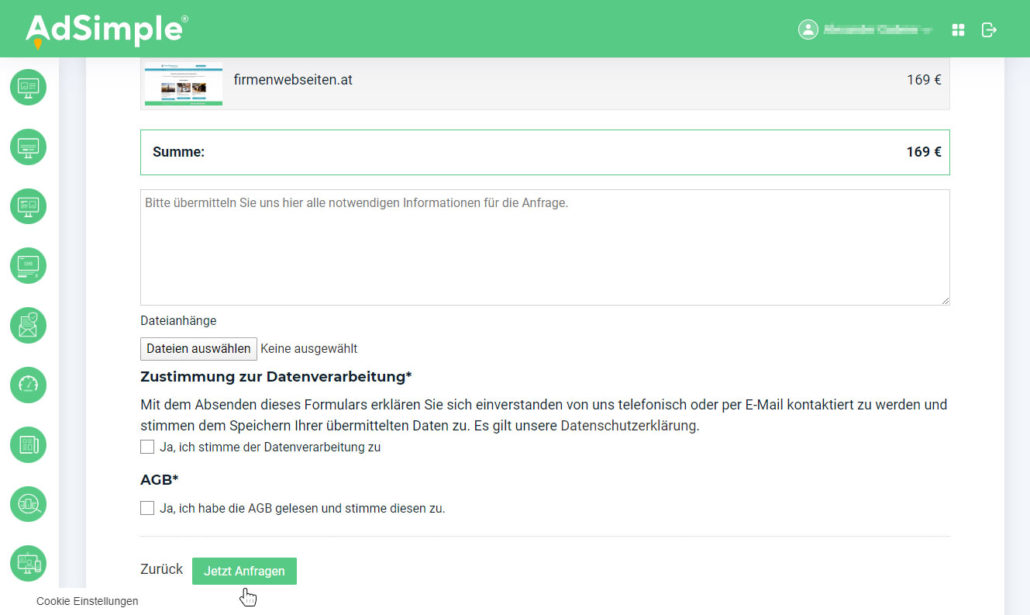The width and height of the screenshot is (1030, 615).
Task: Click the topmost monitor icon in sidebar
Action: [x=28, y=87]
